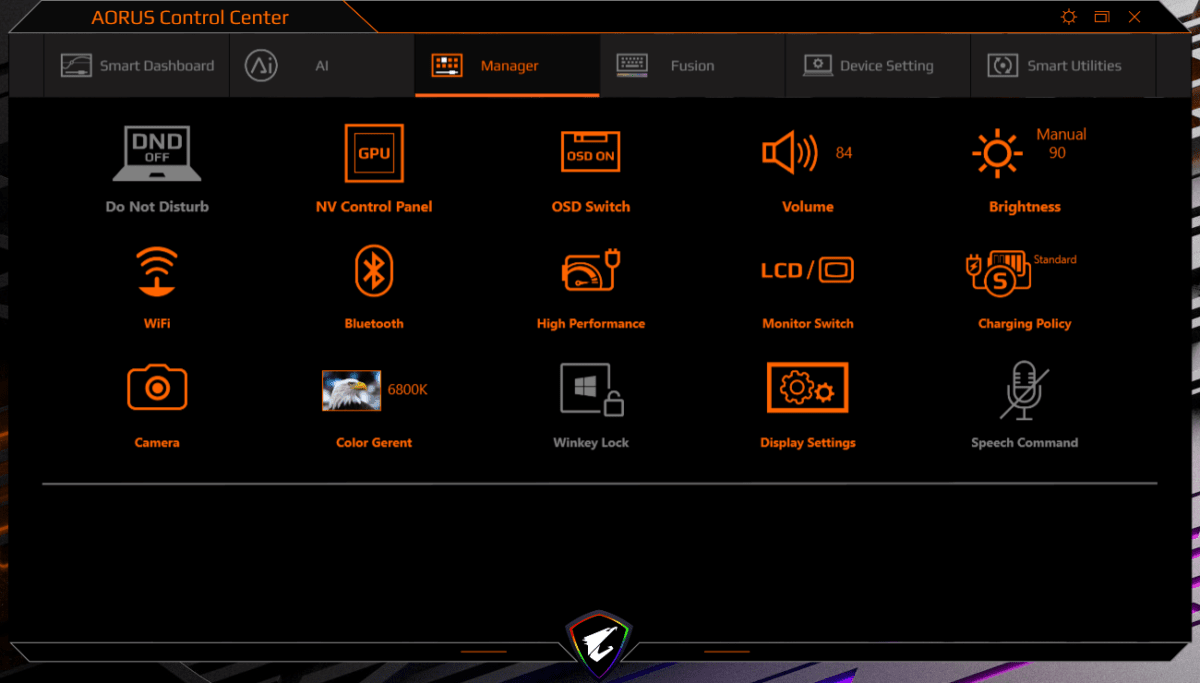Image resolution: width=1200 pixels, height=683 pixels.
Task: Click the Display Settings label
Action: pyautogui.click(x=808, y=442)
